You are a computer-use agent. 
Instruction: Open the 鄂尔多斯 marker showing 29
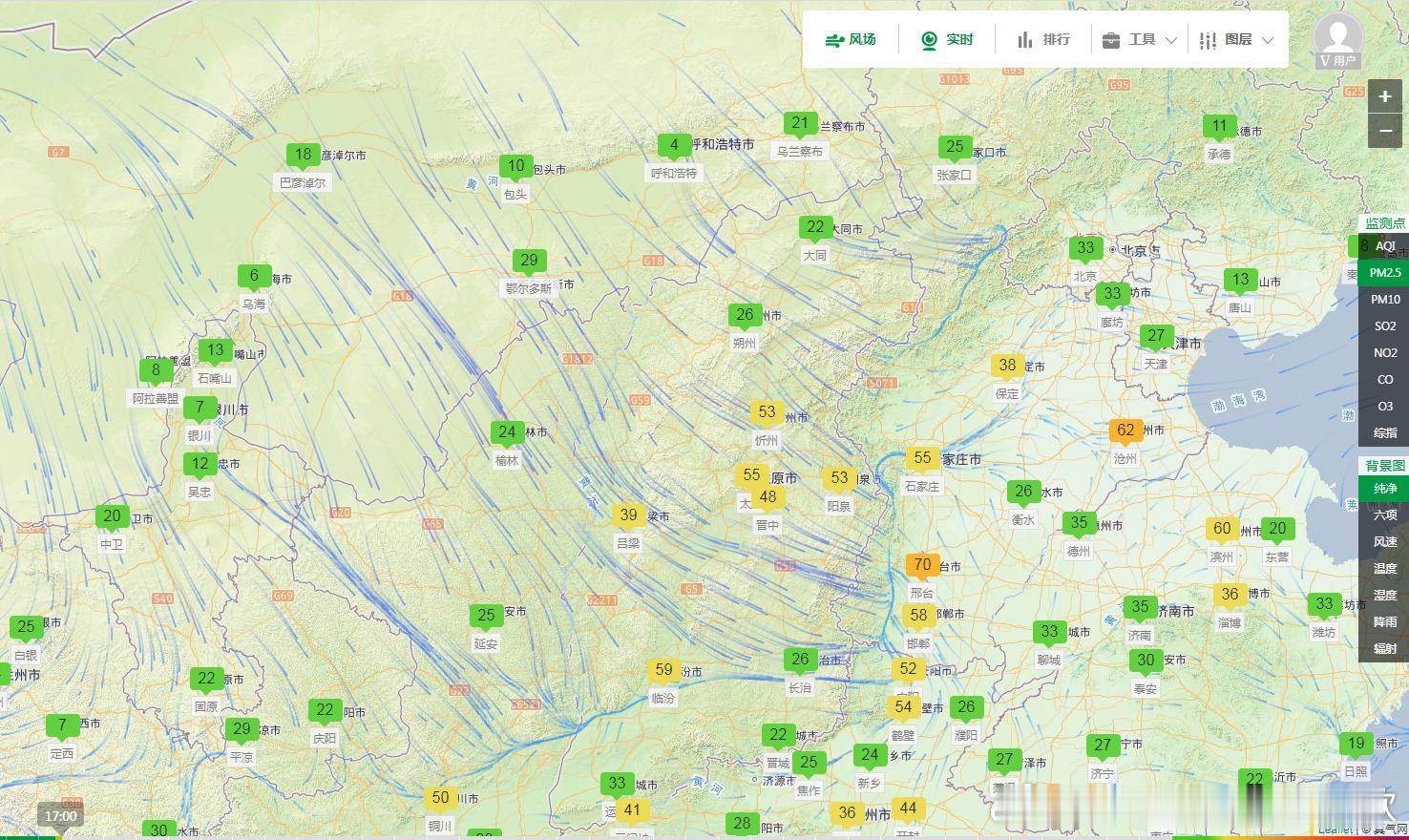pos(529,262)
